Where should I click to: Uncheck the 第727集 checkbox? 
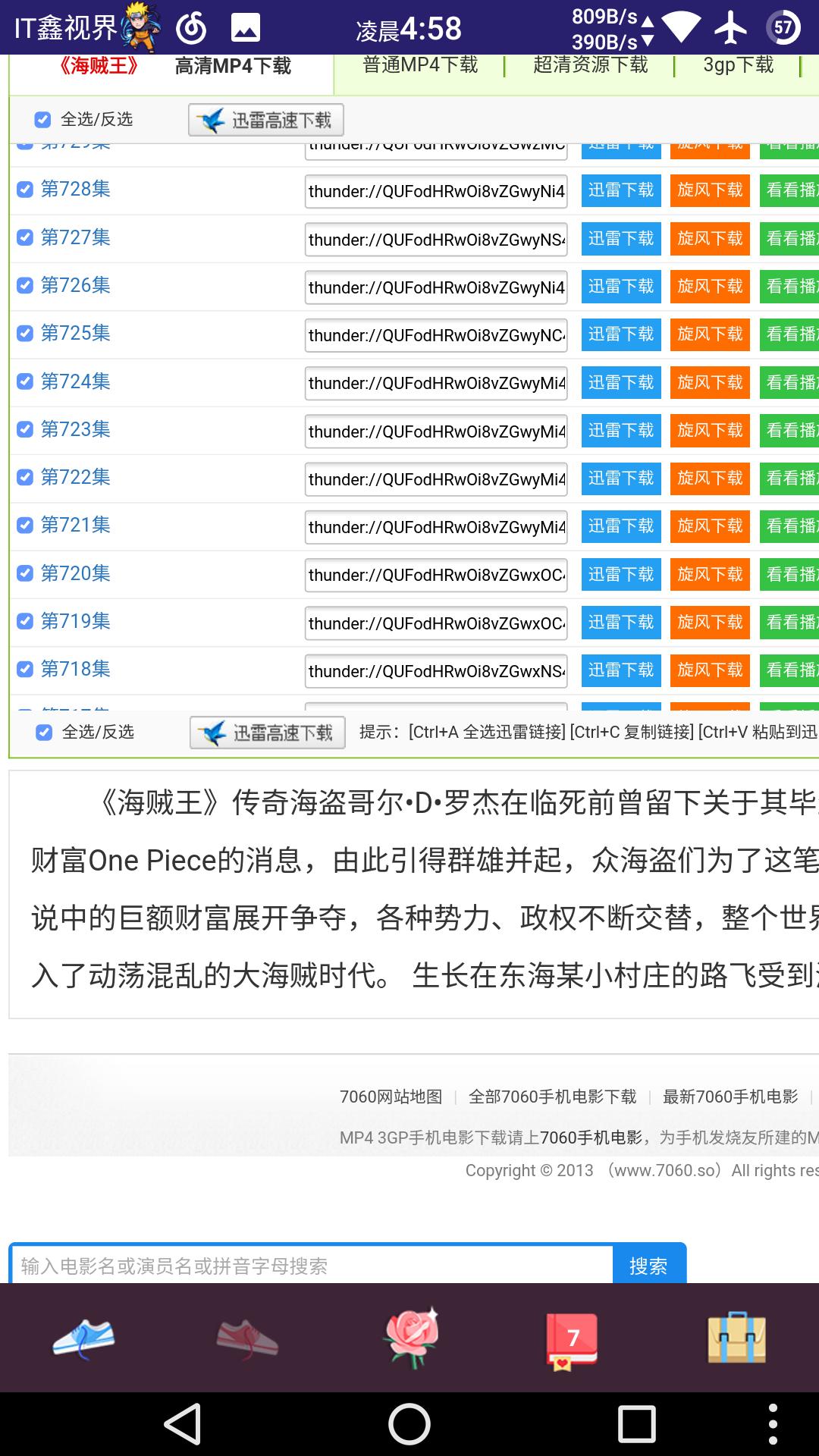25,237
